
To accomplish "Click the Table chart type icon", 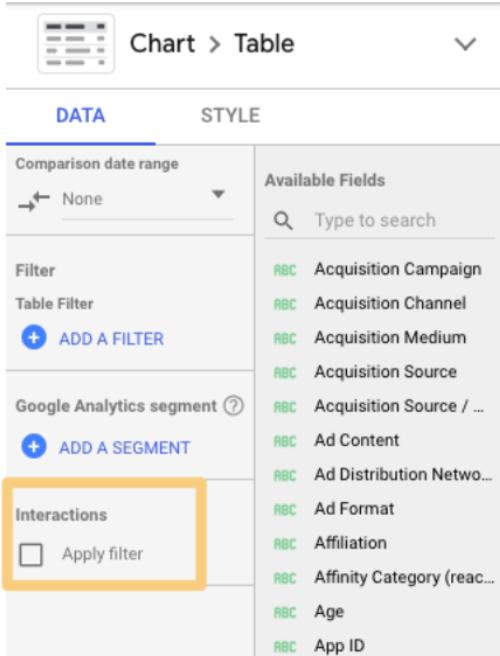I will (x=76, y=44).
